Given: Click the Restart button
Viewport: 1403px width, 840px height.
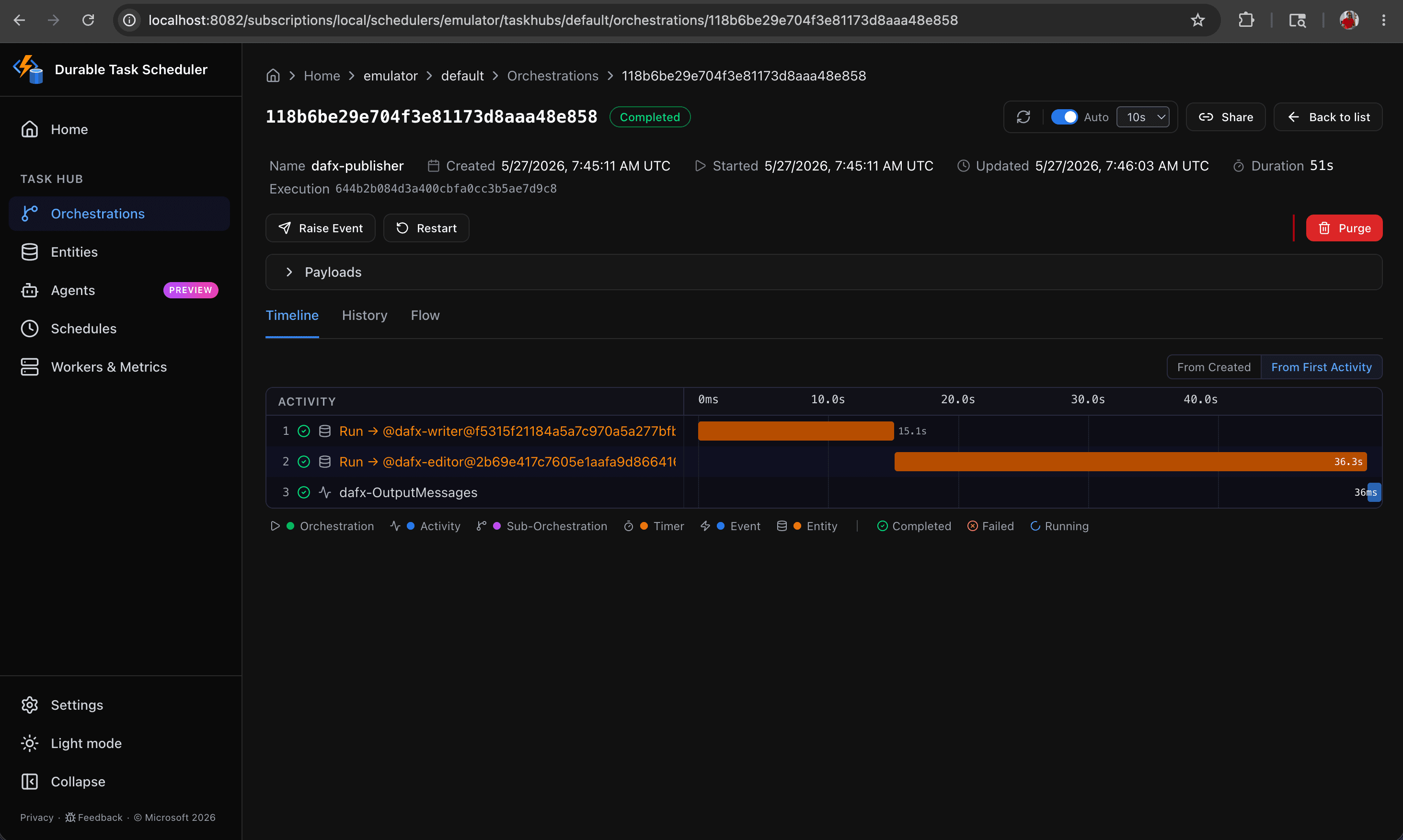Looking at the screenshot, I should point(426,228).
